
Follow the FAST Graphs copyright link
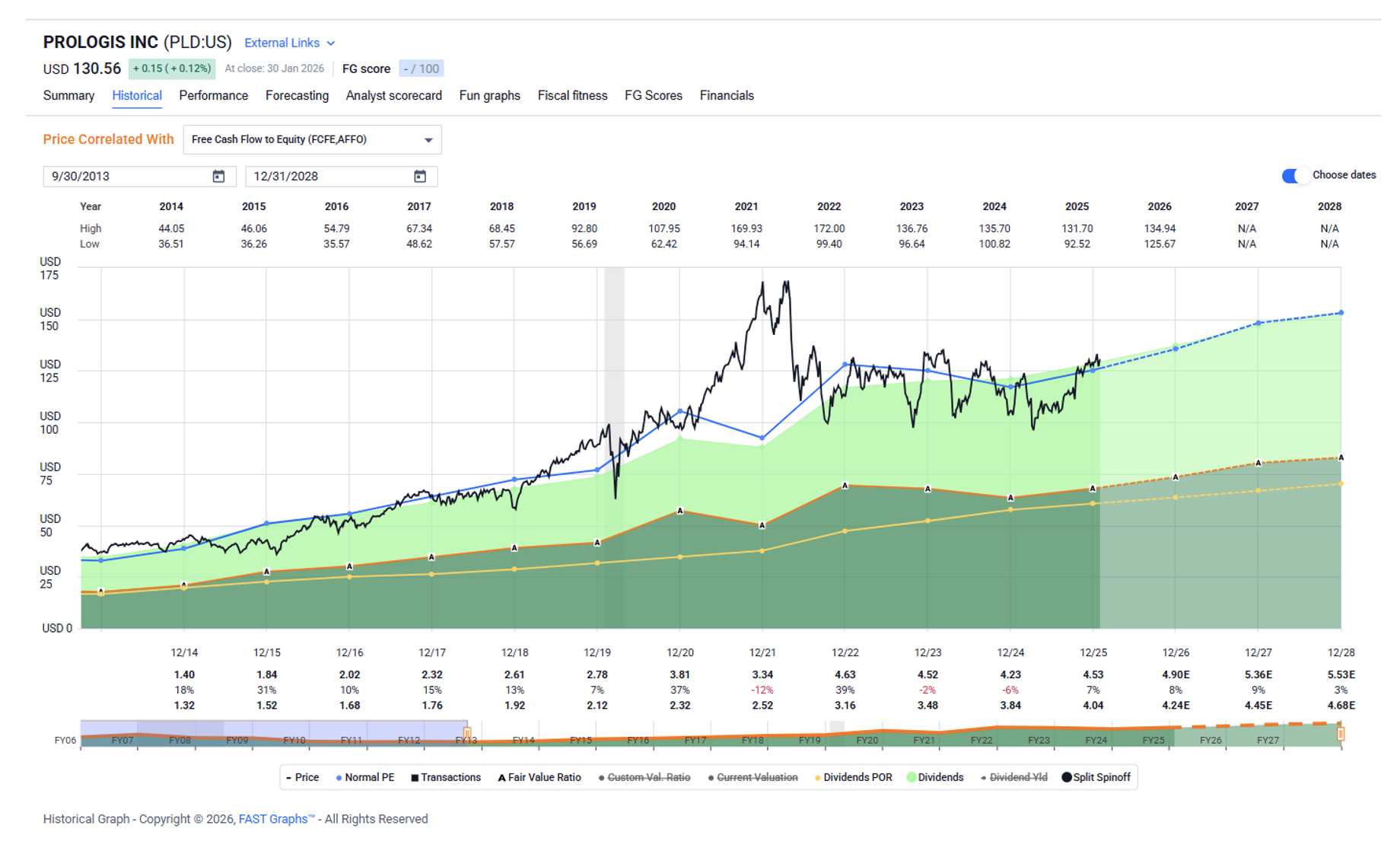(276, 819)
